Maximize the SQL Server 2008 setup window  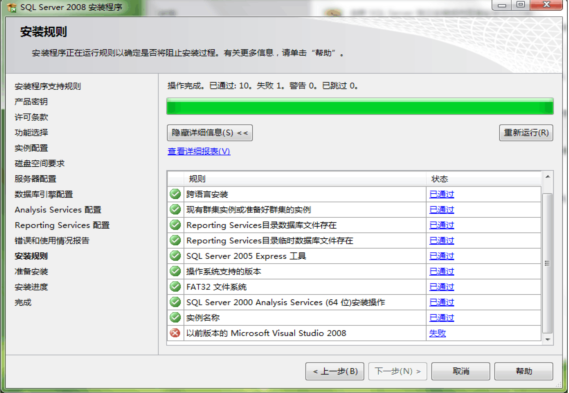(521, 5)
